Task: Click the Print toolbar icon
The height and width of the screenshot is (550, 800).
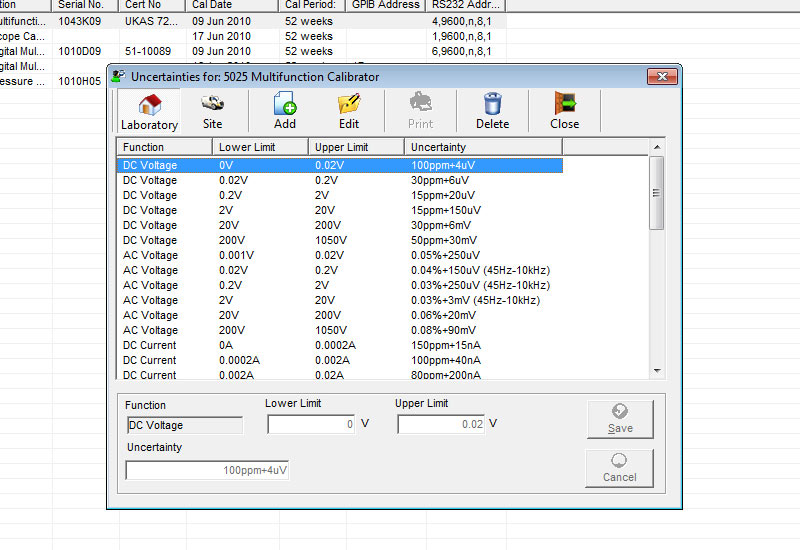Action: point(421,104)
